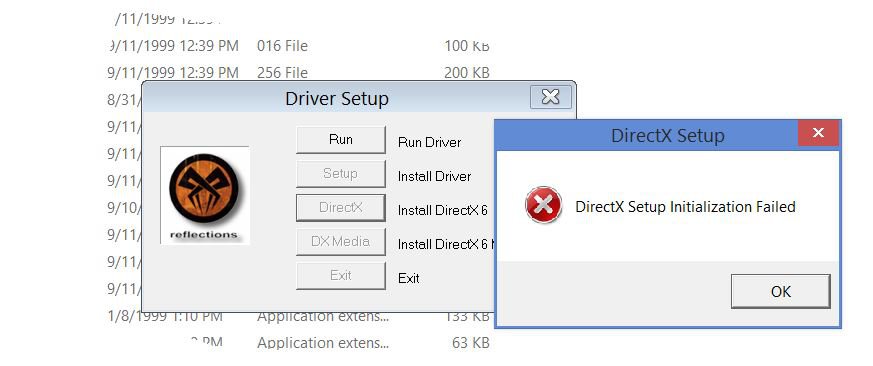The height and width of the screenshot is (366, 873).
Task: Click the Install Driver label
Action: (x=434, y=177)
